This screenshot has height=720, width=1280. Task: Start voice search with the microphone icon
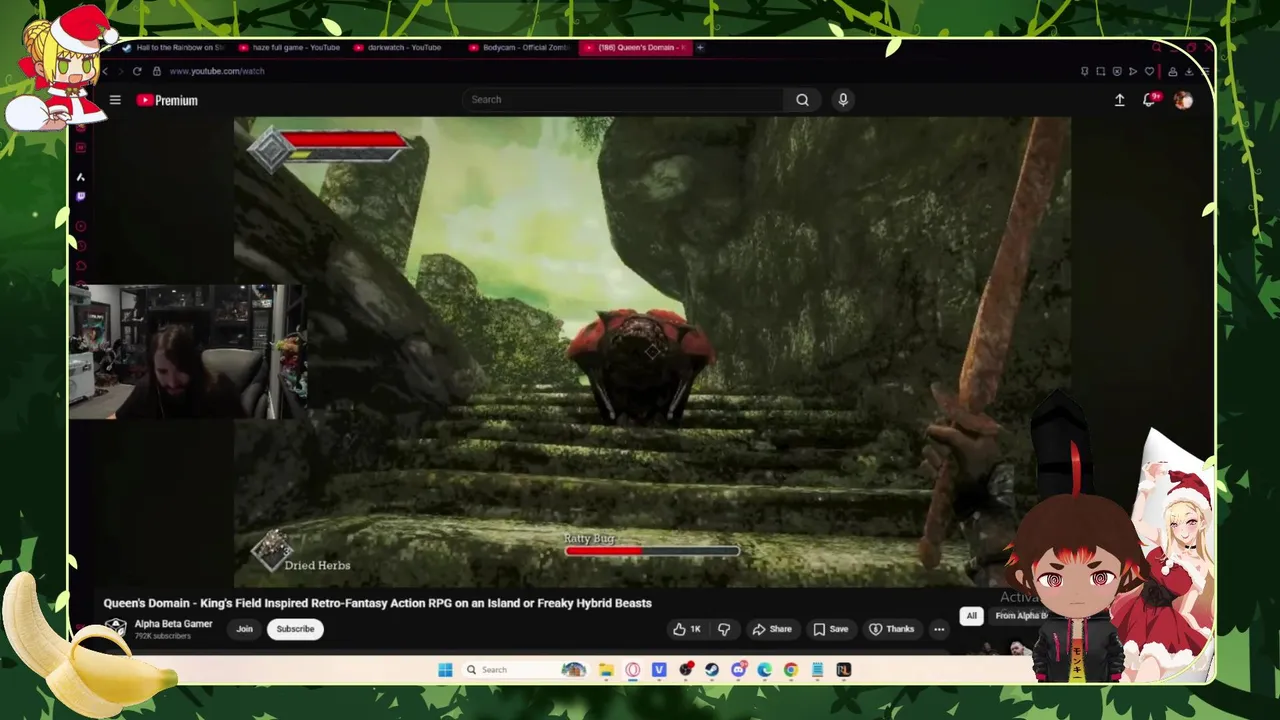point(843,100)
